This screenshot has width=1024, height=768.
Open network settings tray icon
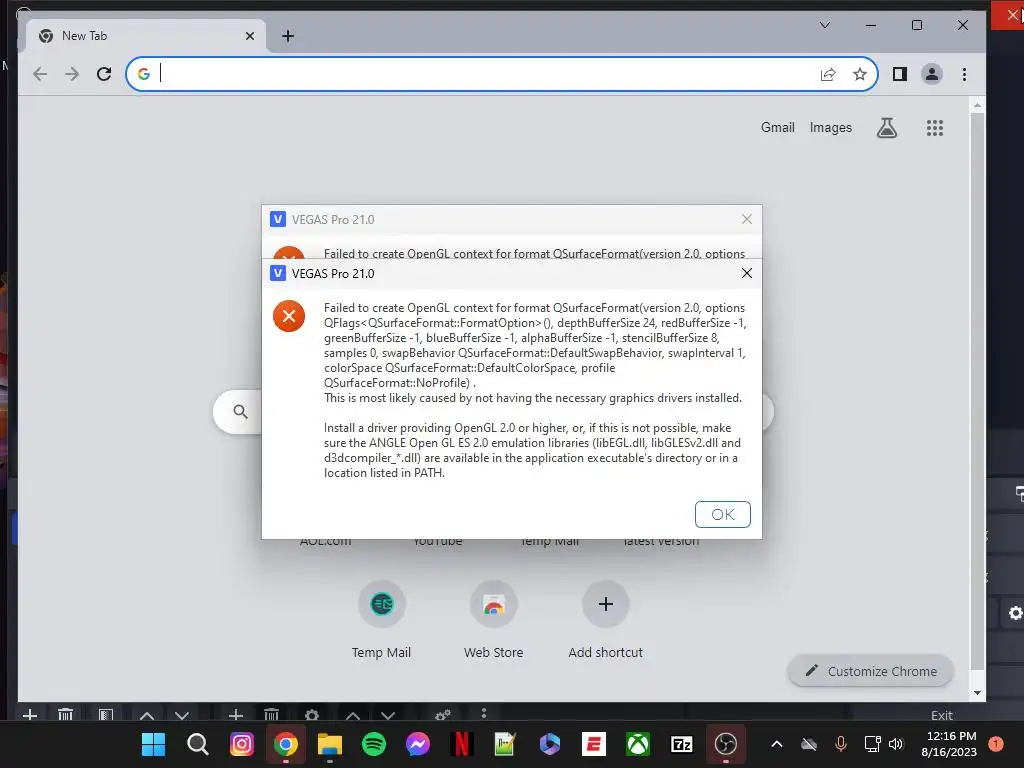click(x=872, y=744)
